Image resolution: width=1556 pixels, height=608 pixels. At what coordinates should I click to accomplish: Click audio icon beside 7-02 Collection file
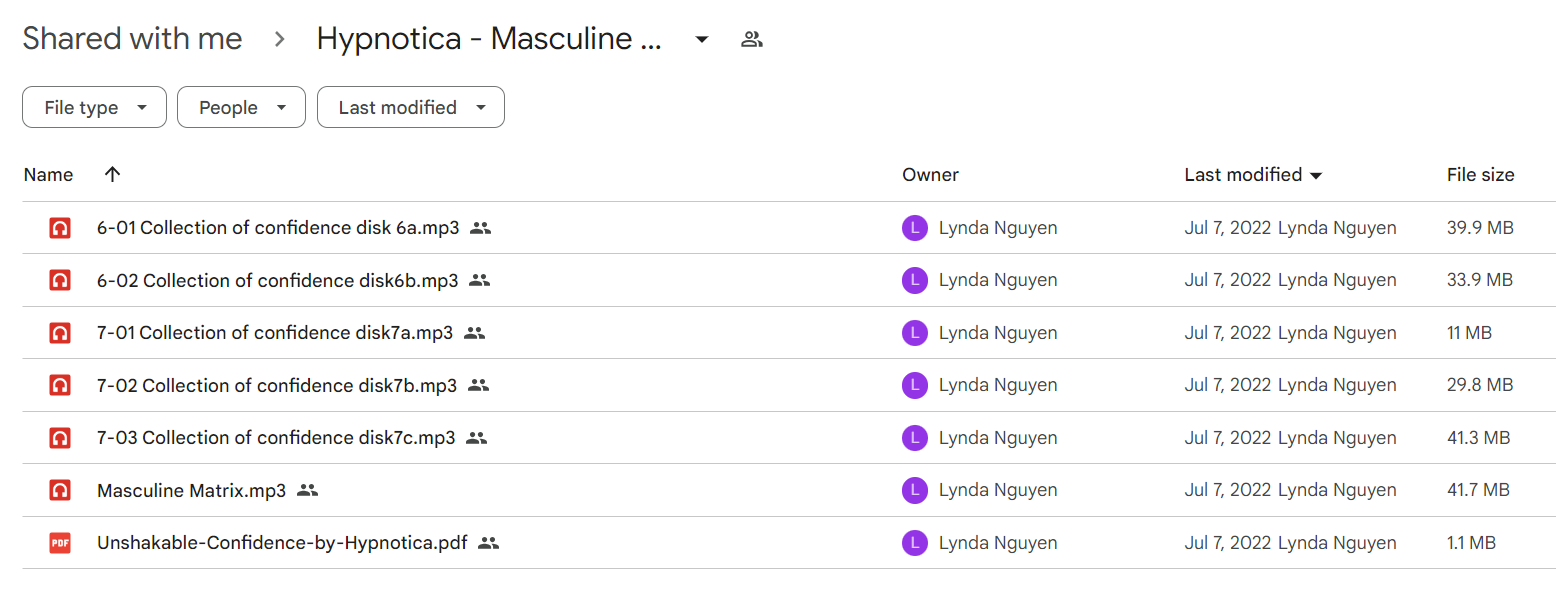click(60, 385)
